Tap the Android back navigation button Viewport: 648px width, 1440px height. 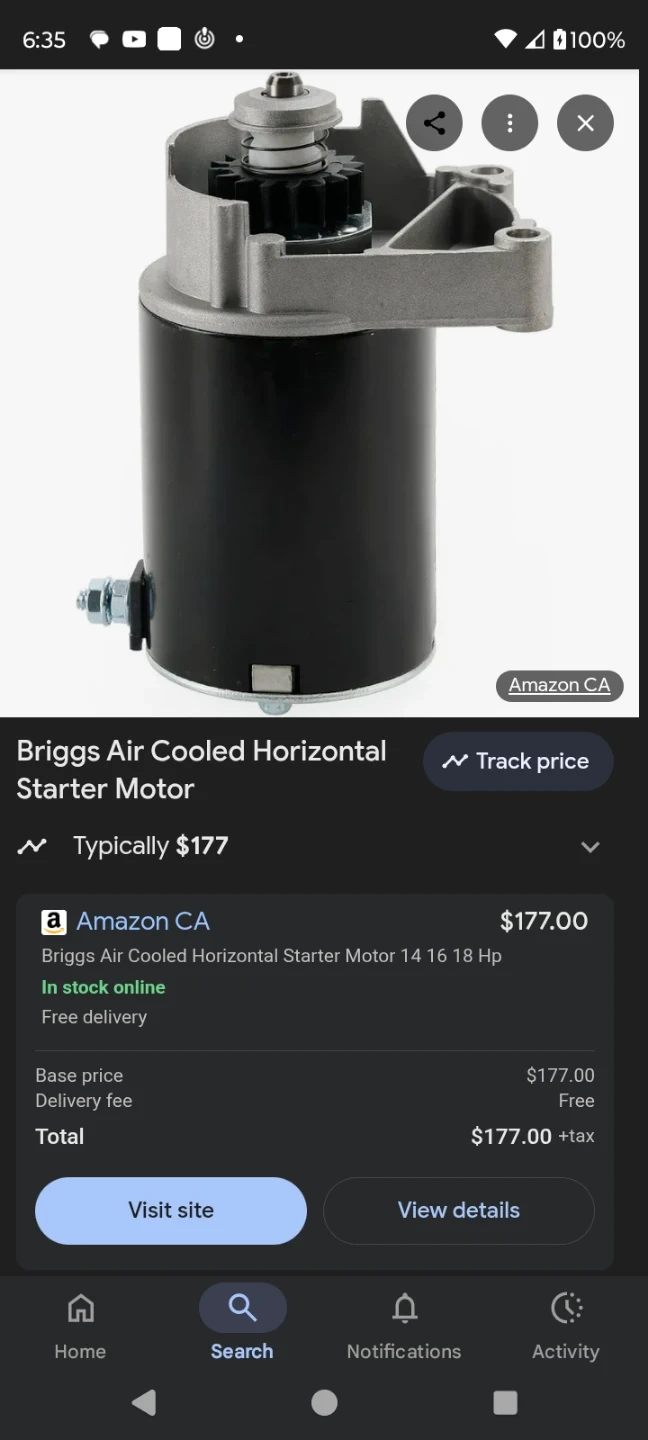(x=144, y=1403)
